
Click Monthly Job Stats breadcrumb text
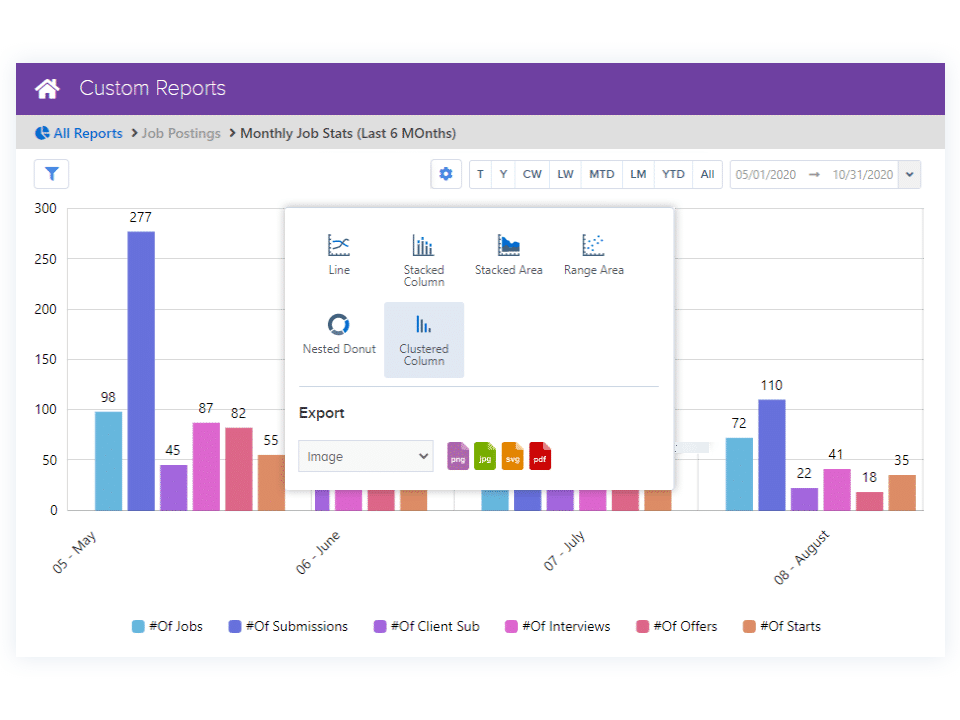pyautogui.click(x=348, y=133)
